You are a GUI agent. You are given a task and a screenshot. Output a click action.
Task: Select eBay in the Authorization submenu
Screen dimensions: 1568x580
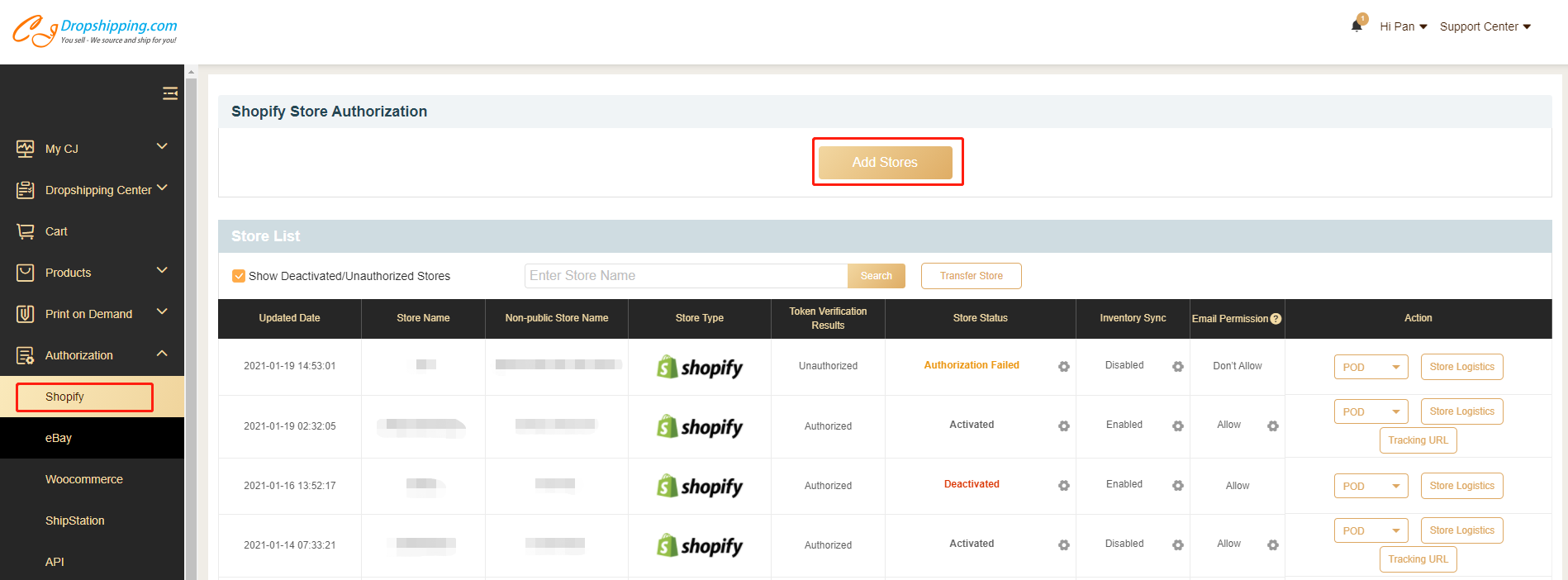(x=59, y=438)
